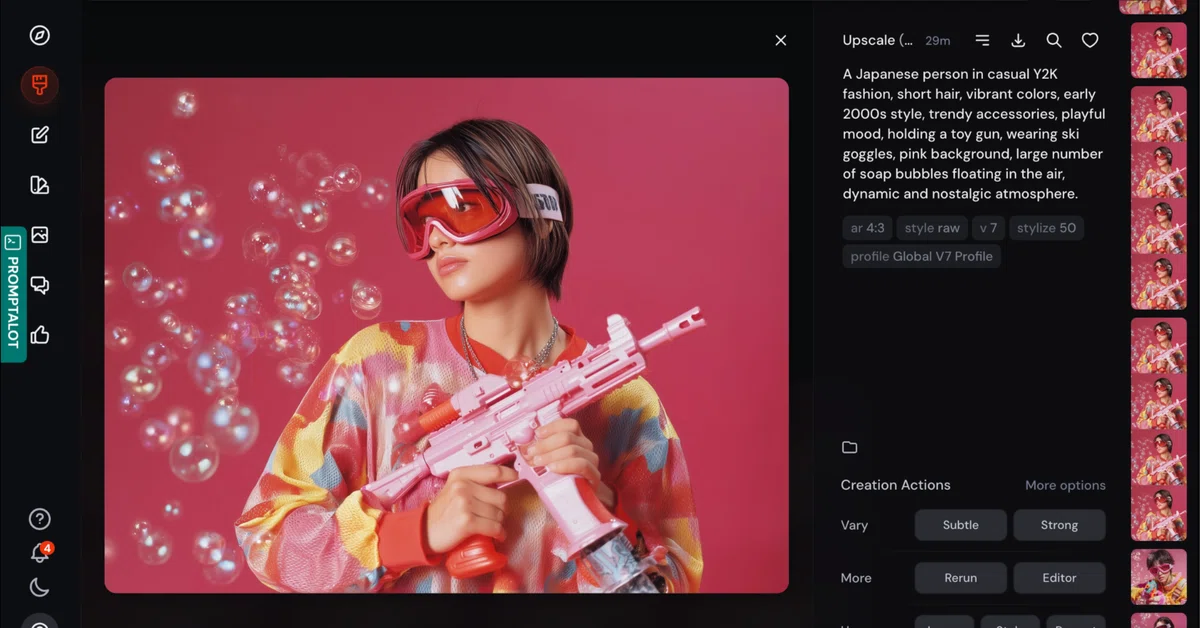Click the Rerun button

[x=960, y=578]
